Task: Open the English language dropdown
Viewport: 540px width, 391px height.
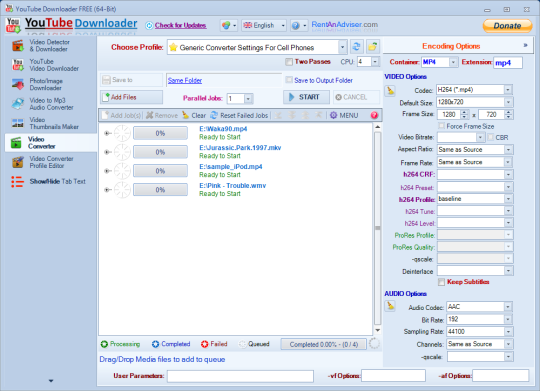Action: [x=264, y=25]
